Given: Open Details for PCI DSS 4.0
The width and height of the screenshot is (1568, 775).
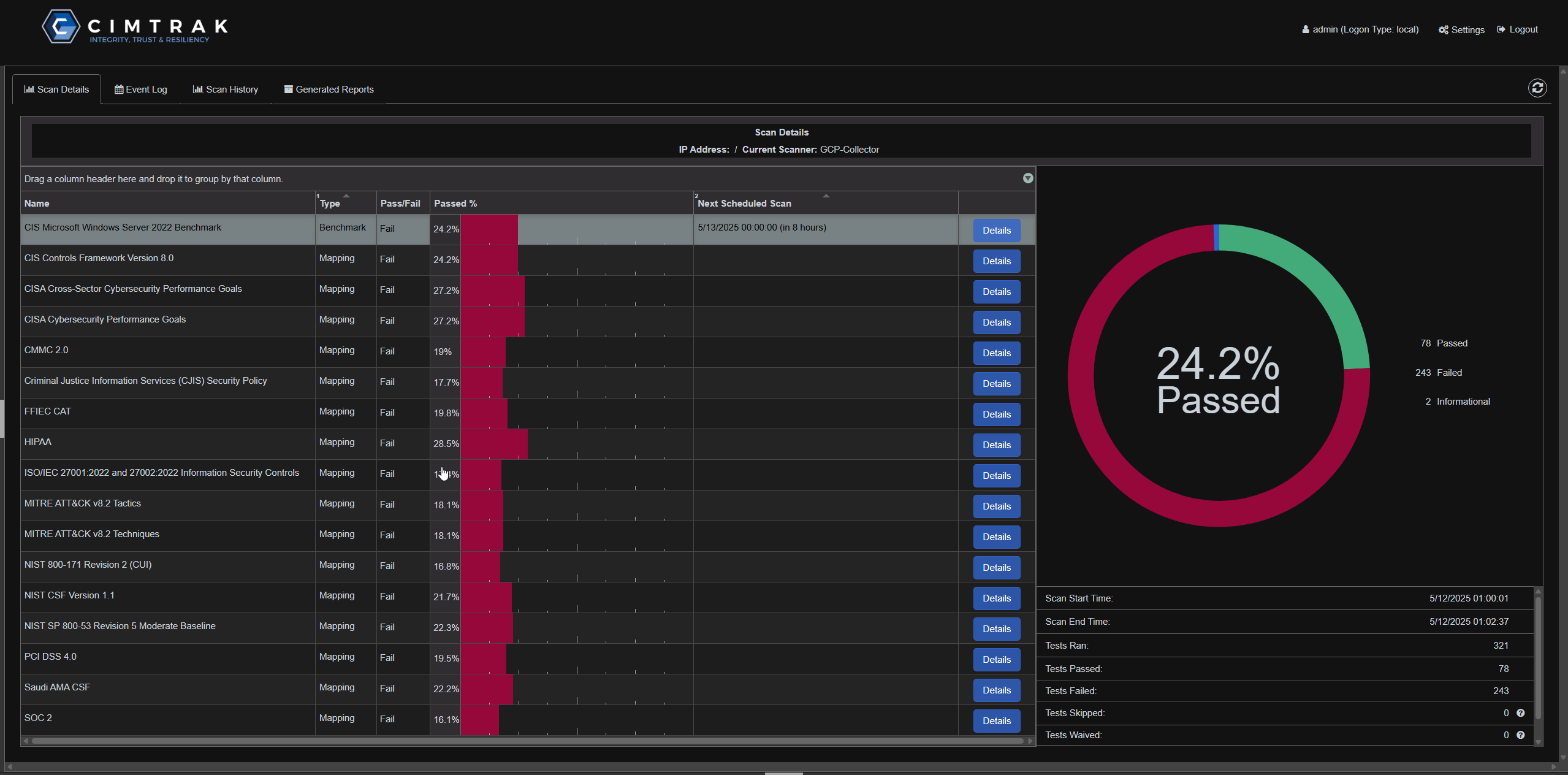Looking at the screenshot, I should pos(996,660).
